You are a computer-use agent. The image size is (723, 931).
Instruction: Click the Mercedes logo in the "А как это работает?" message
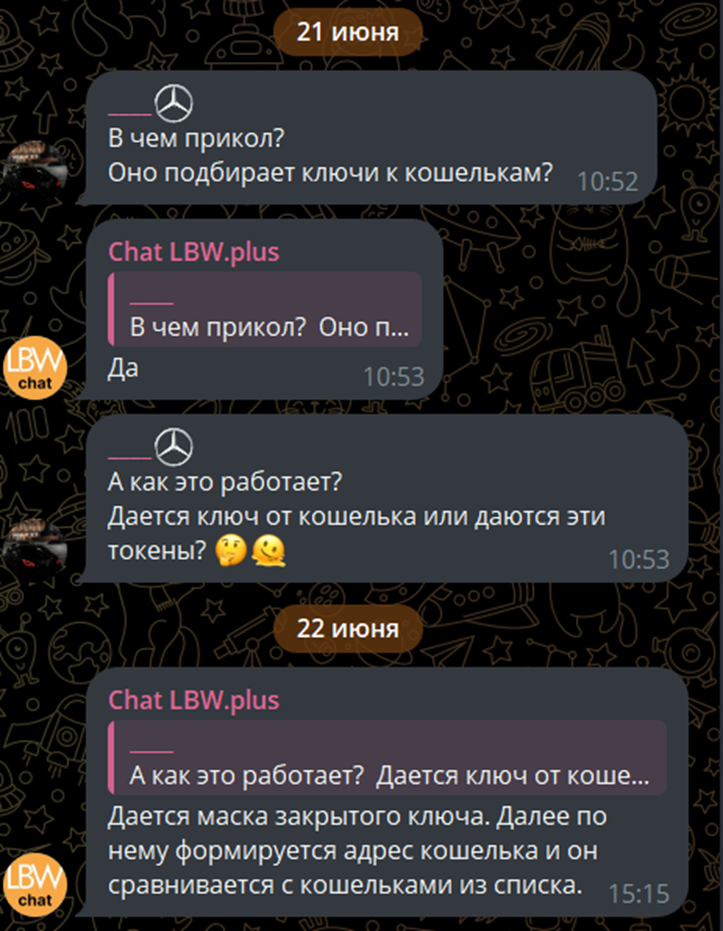[174, 447]
